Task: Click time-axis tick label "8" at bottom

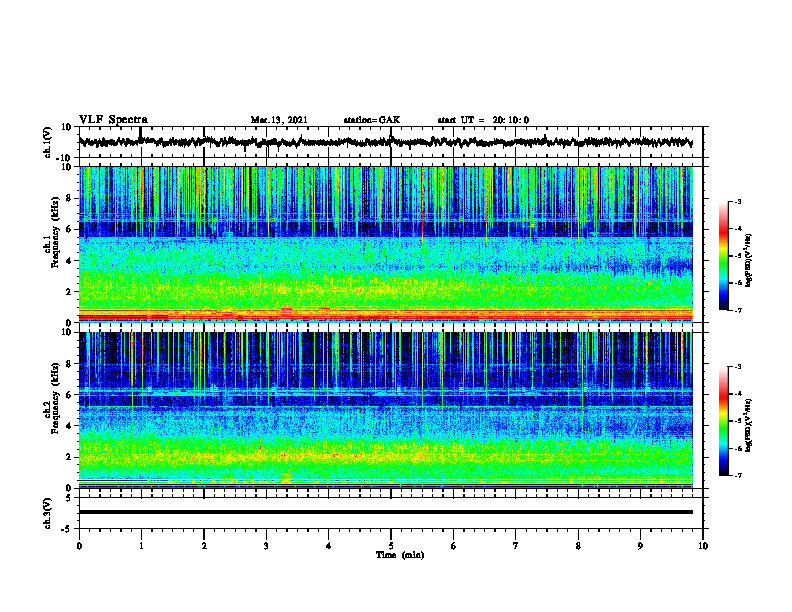Action: 578,546
